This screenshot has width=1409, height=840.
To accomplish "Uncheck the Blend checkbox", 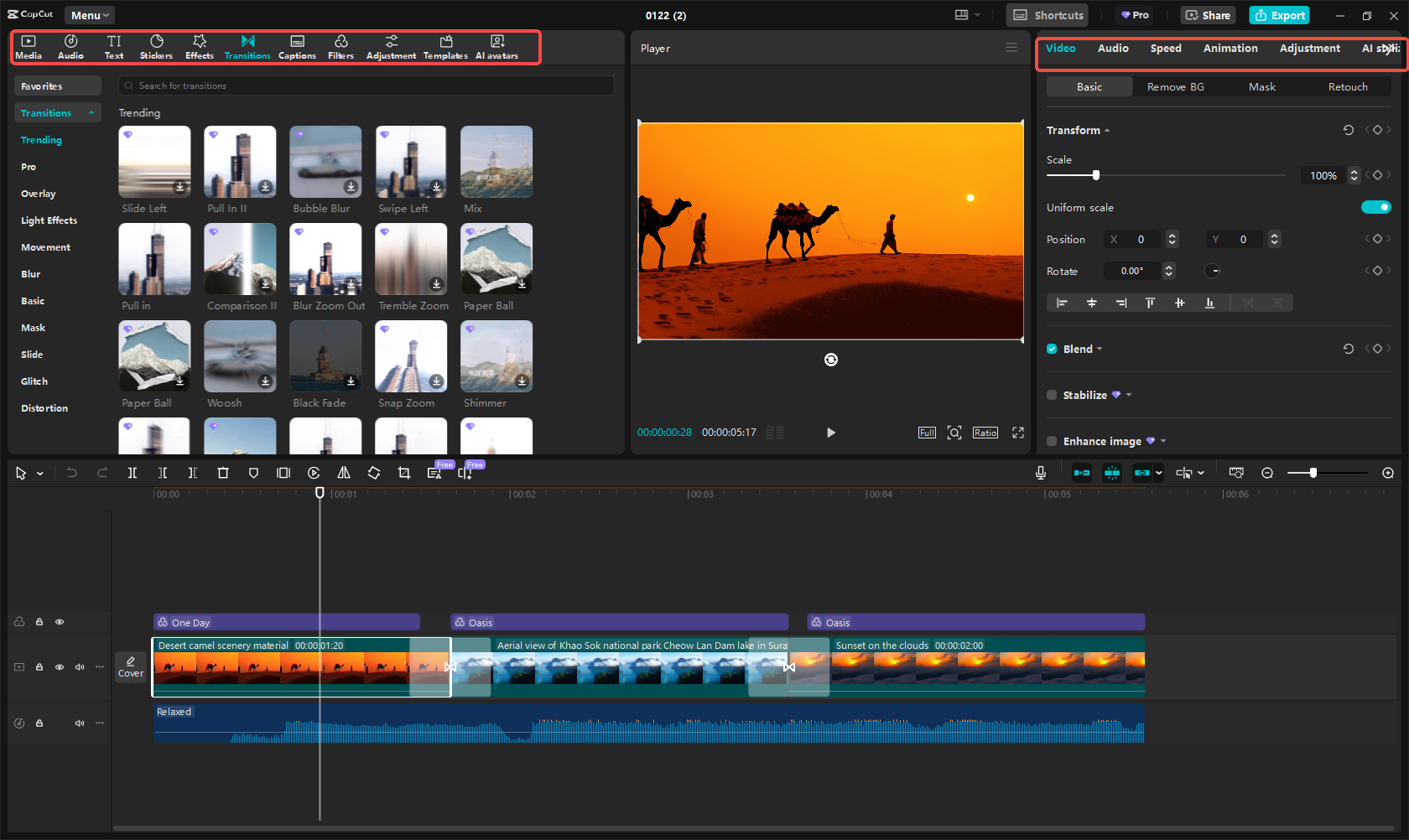I will coord(1052,349).
